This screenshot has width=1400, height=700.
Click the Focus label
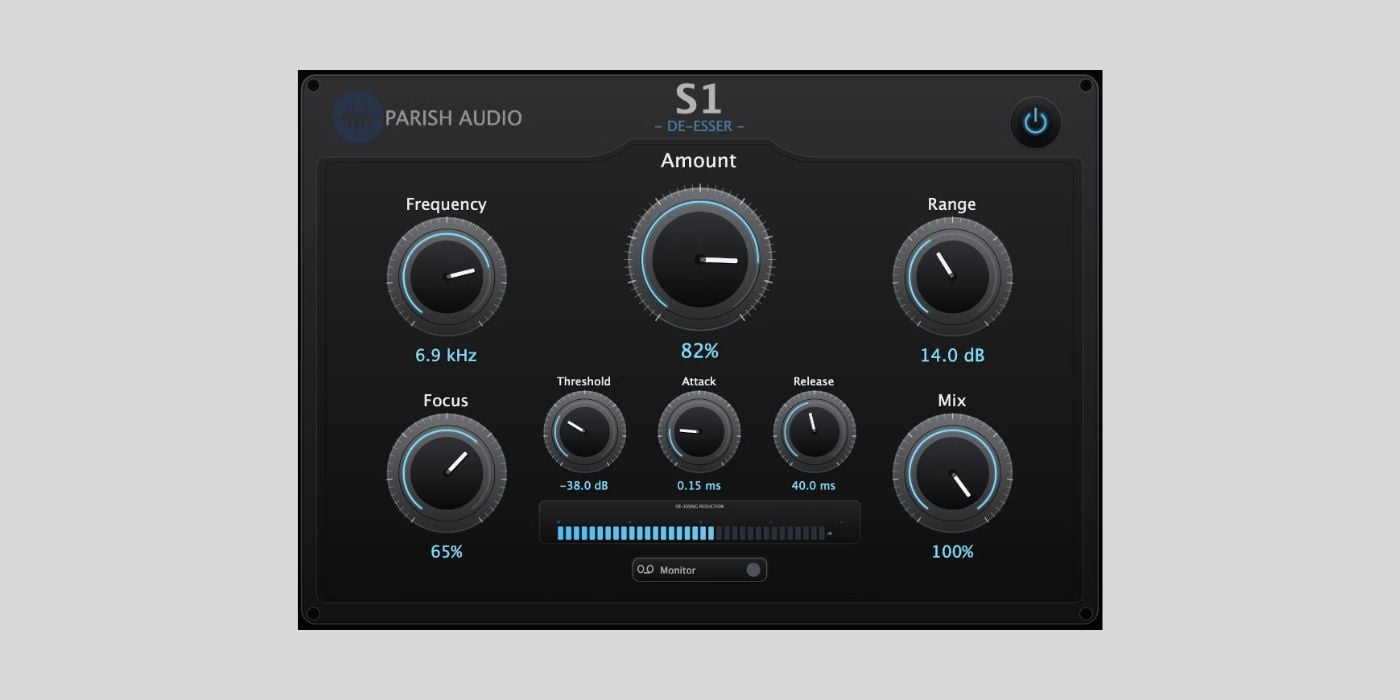click(446, 400)
